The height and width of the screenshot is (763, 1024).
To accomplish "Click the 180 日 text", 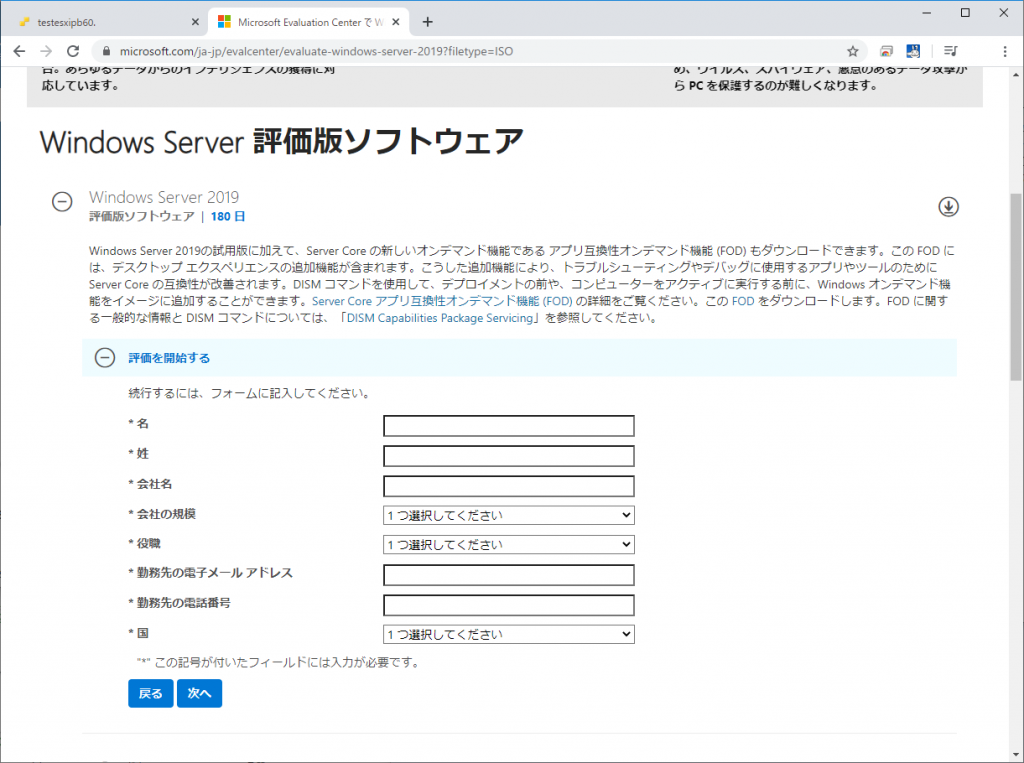I will 228,216.
